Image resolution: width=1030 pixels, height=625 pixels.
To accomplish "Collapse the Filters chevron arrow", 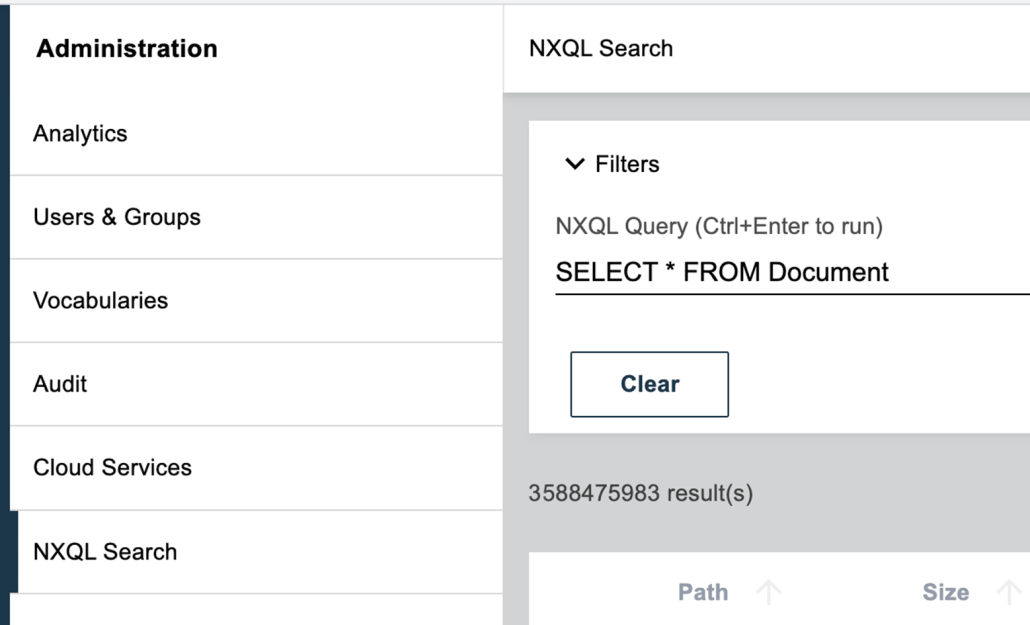I will [575, 164].
